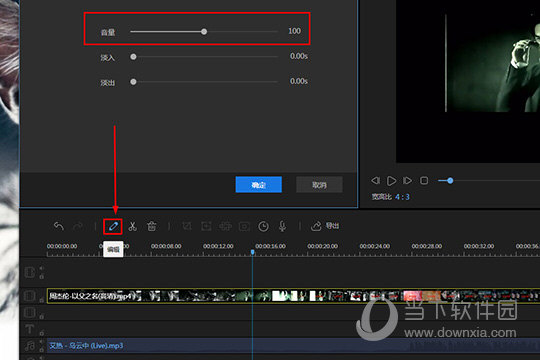Click the blue playhead marker on ruler
This screenshot has height=360, width=540.
click(252, 252)
